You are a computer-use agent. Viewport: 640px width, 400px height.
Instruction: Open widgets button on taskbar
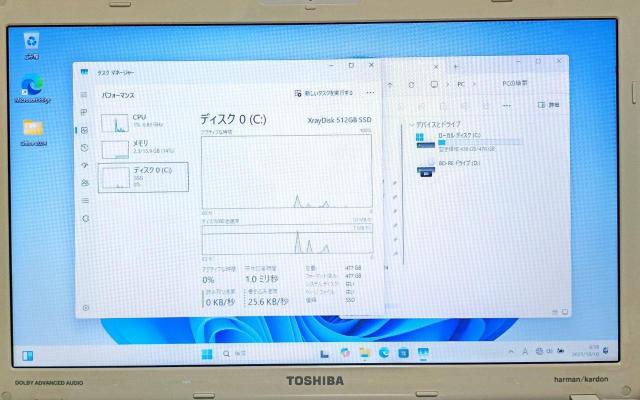click(x=28, y=356)
